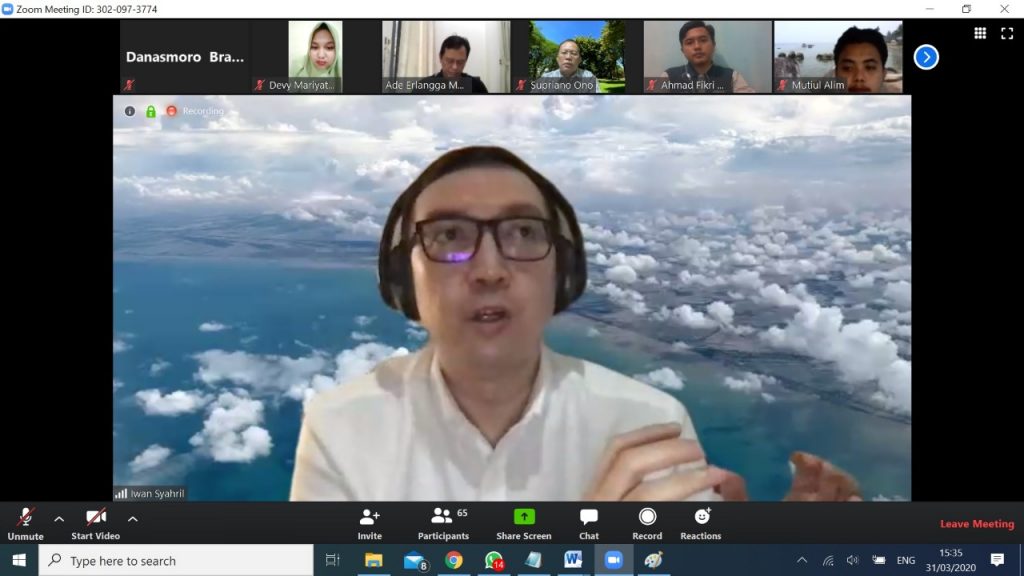Image resolution: width=1024 pixels, height=576 pixels.
Task: Switch to gallery view grid icon
Action: coord(980,33)
